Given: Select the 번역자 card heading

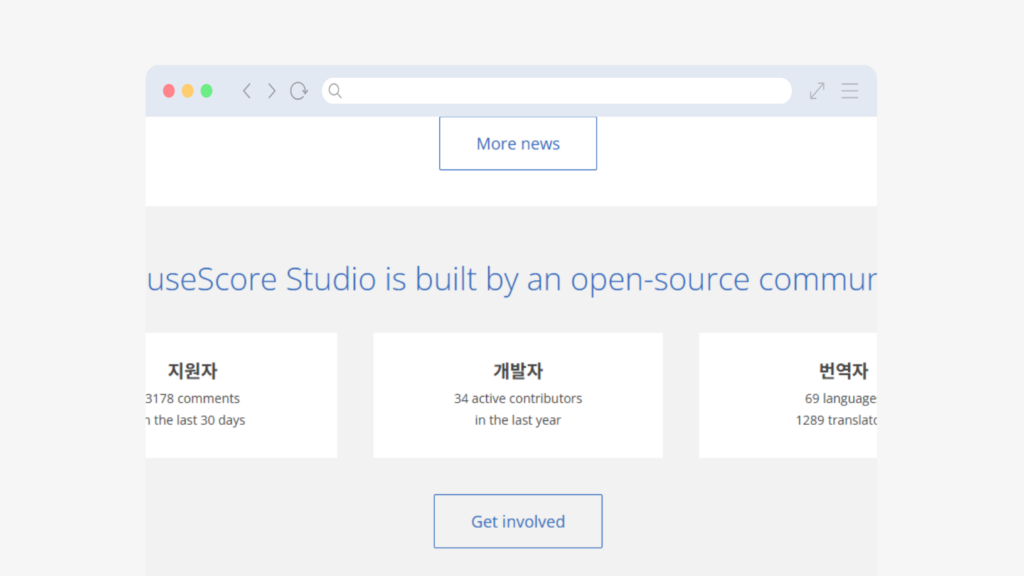Looking at the screenshot, I should point(843,371).
